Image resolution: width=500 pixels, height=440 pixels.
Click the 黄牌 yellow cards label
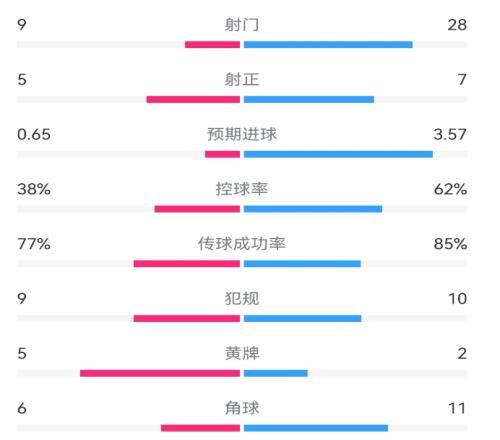pos(242,353)
